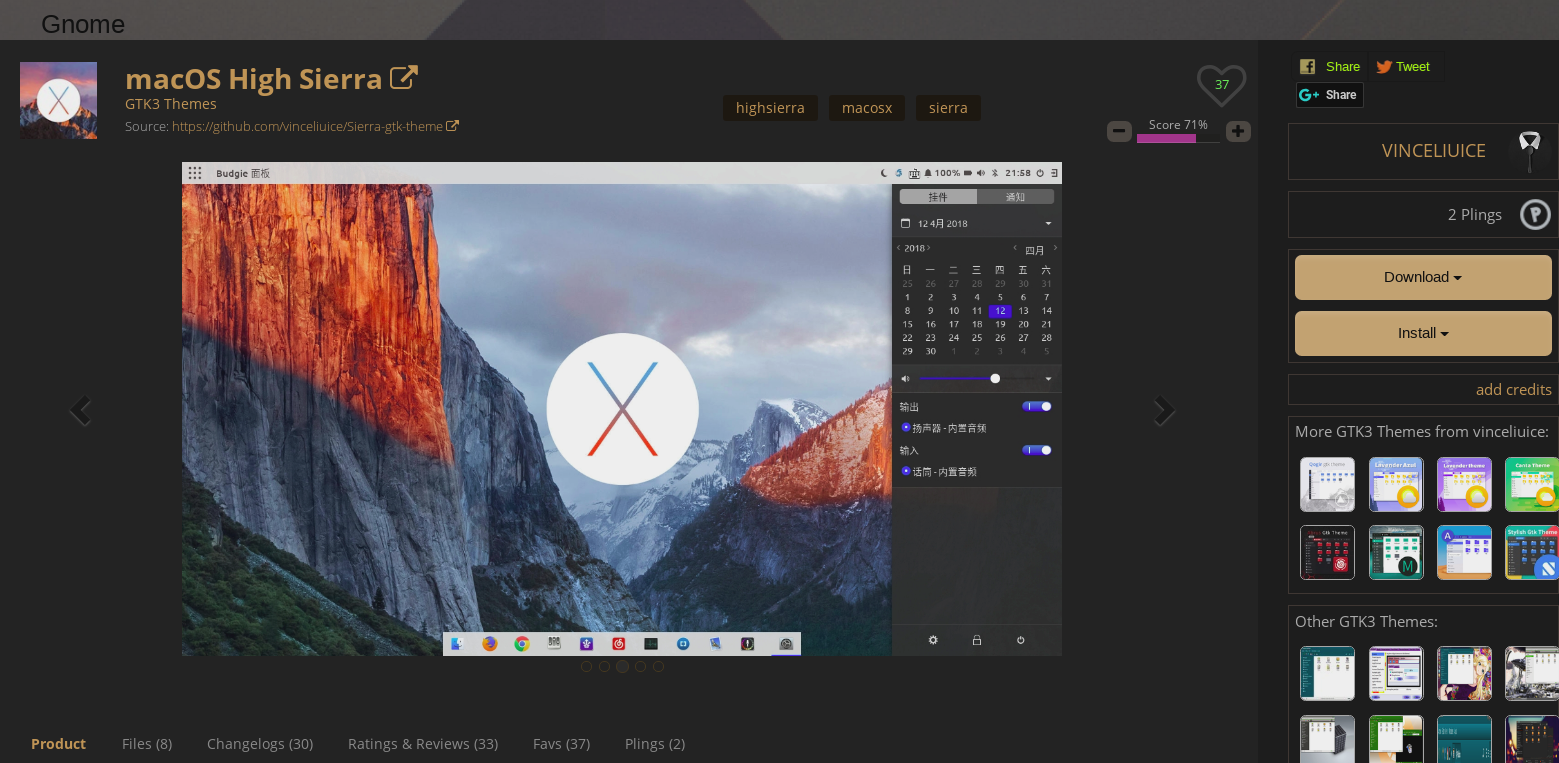The width and height of the screenshot is (1559, 763).
Task: Open the anime girl theme thumbnail under Other GTK3 Themes
Action: (x=1464, y=673)
